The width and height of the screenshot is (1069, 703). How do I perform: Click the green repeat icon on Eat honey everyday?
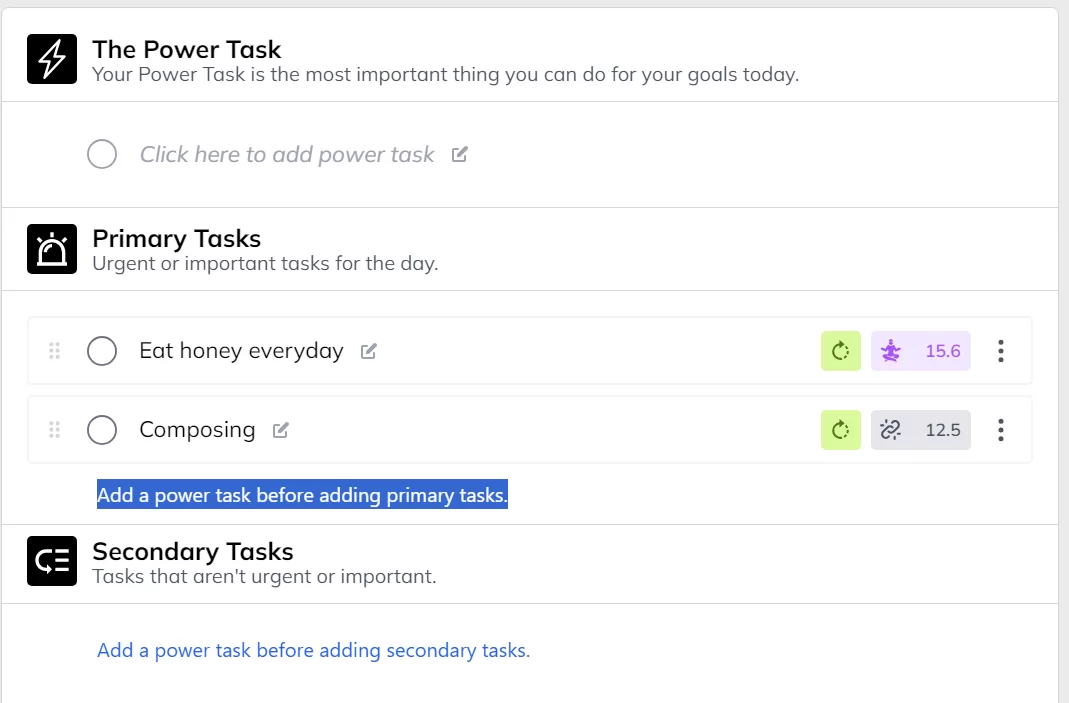841,351
